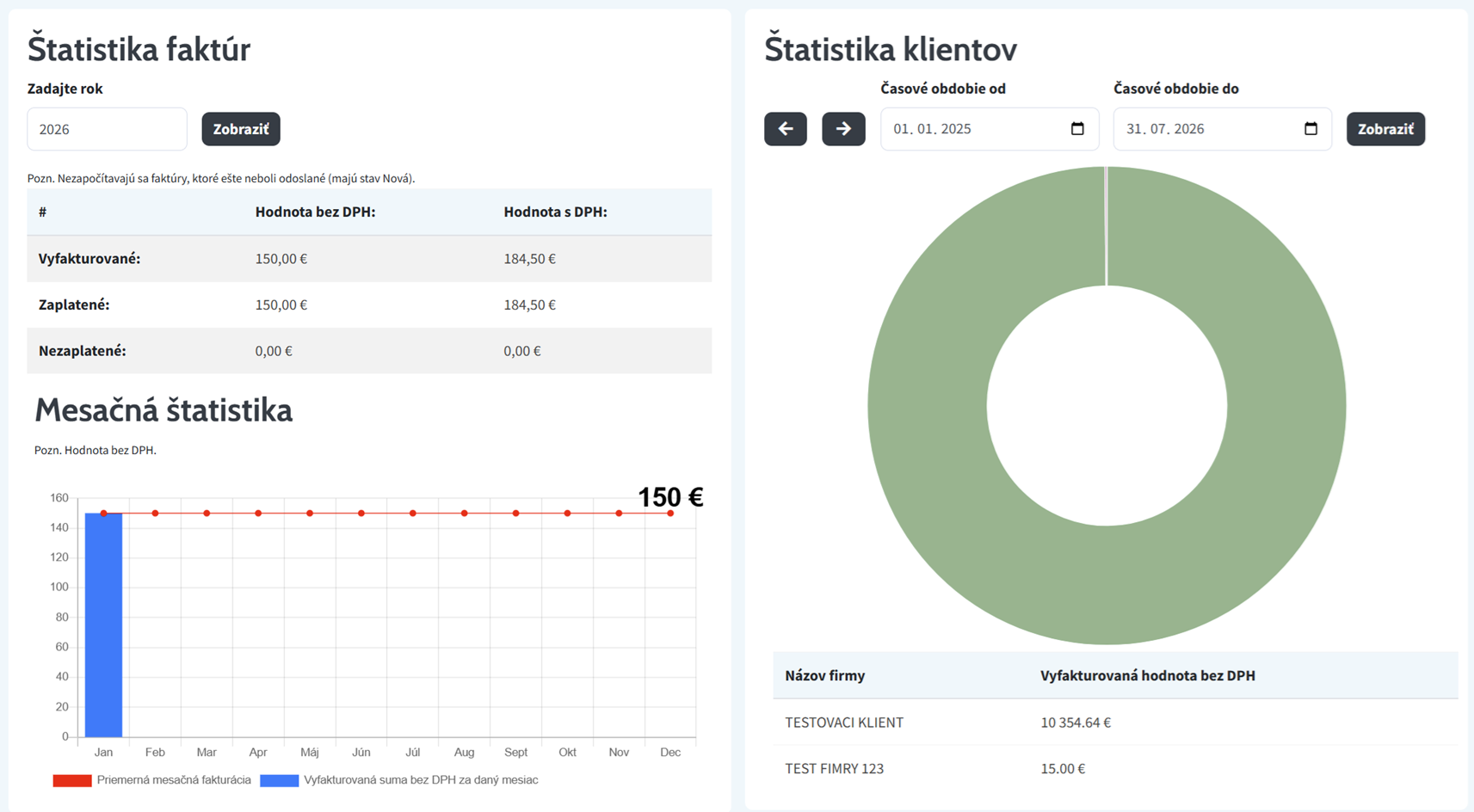Click the Časové obdobie od date field
The image size is (1474, 812).
990,129
